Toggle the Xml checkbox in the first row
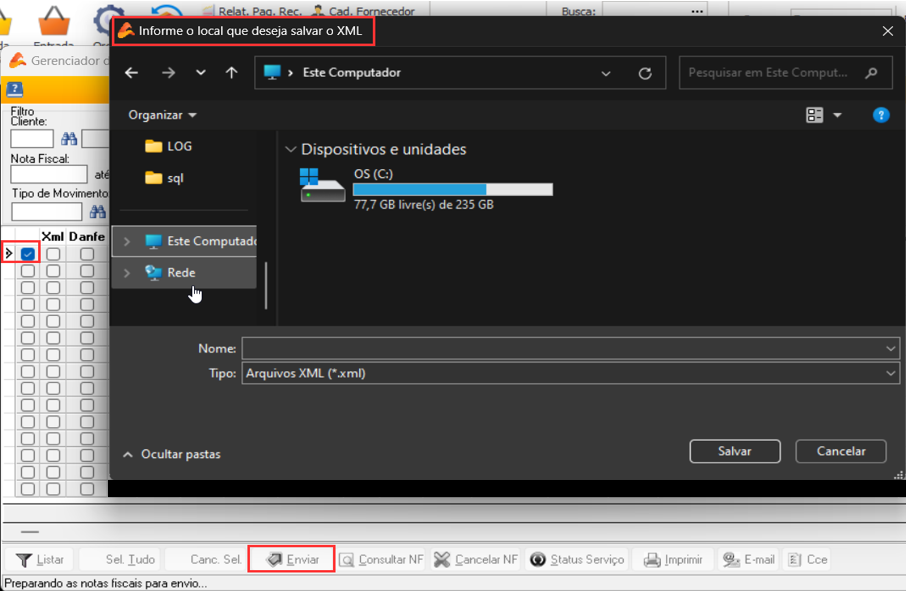Screen dimensions: 906x591 click(x=53, y=254)
